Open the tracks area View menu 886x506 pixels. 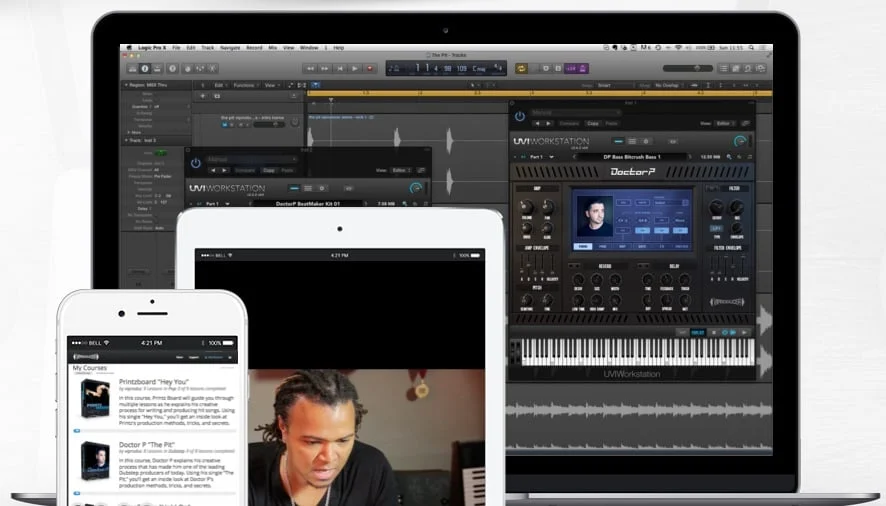coord(271,85)
